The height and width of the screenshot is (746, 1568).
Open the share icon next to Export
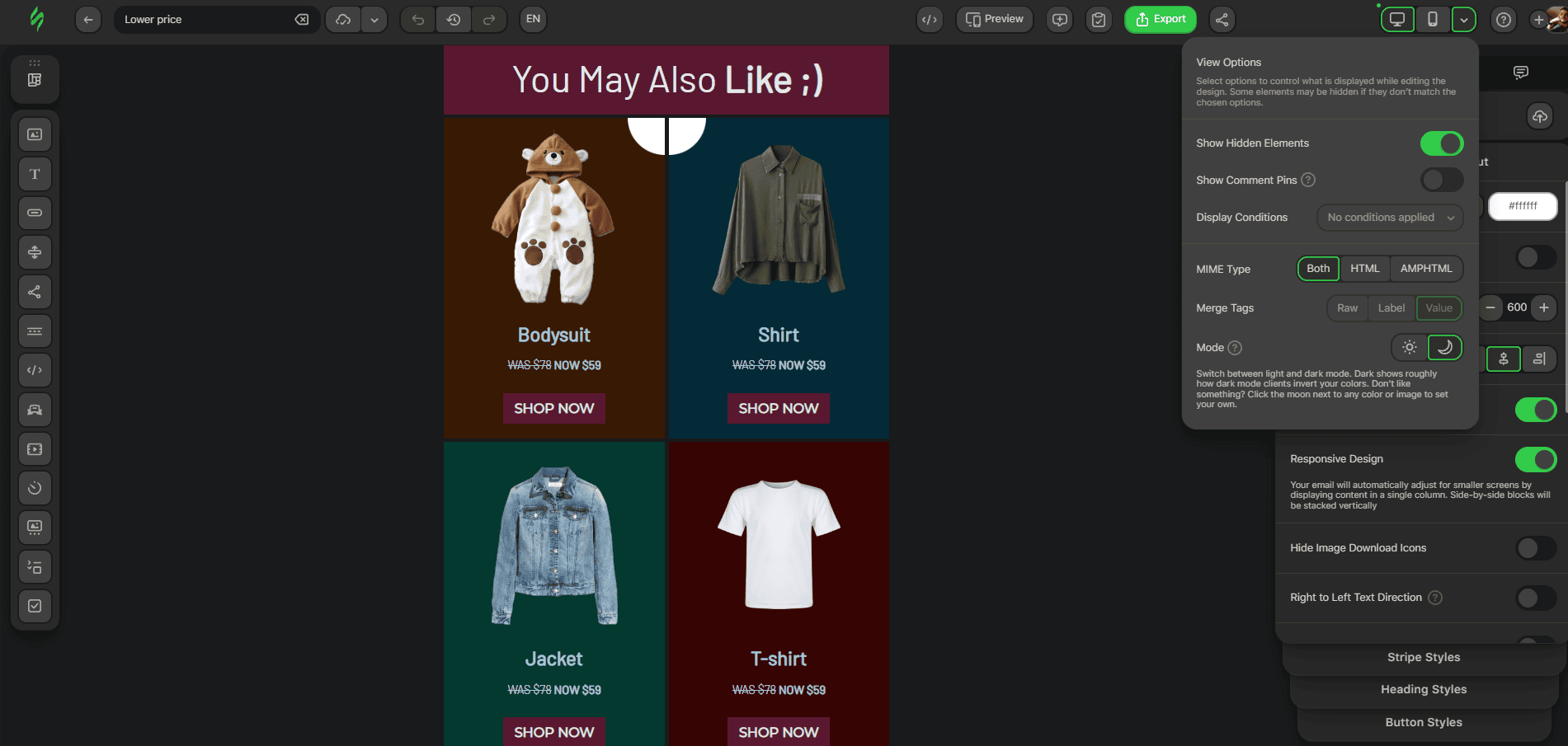tap(1222, 19)
